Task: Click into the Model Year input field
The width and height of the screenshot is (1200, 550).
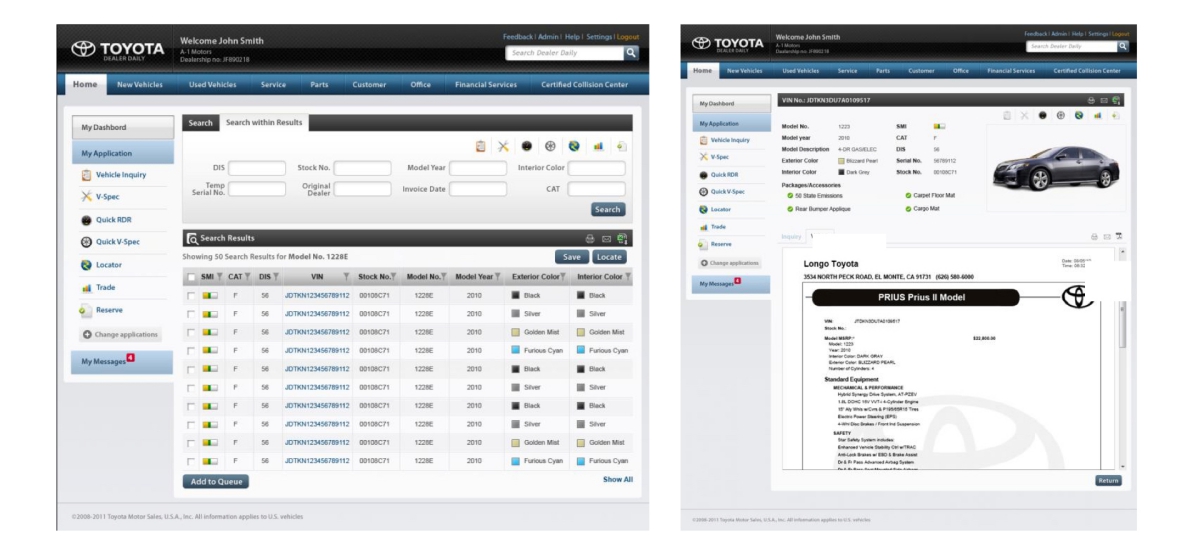Action: [x=477, y=168]
